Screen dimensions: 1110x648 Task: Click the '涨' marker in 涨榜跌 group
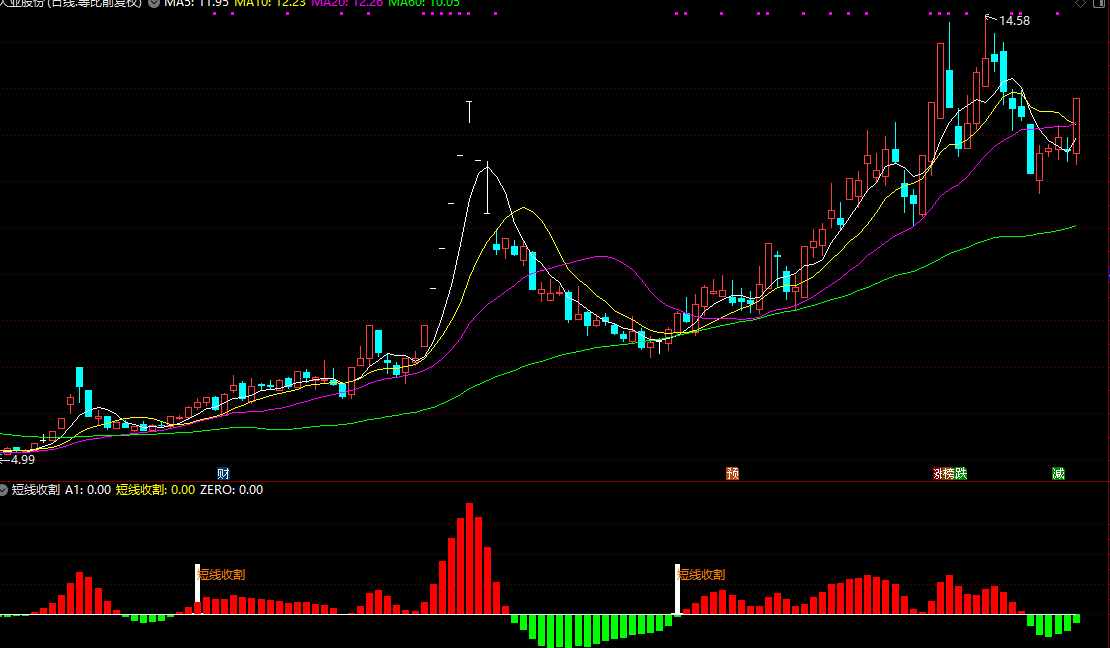939,473
